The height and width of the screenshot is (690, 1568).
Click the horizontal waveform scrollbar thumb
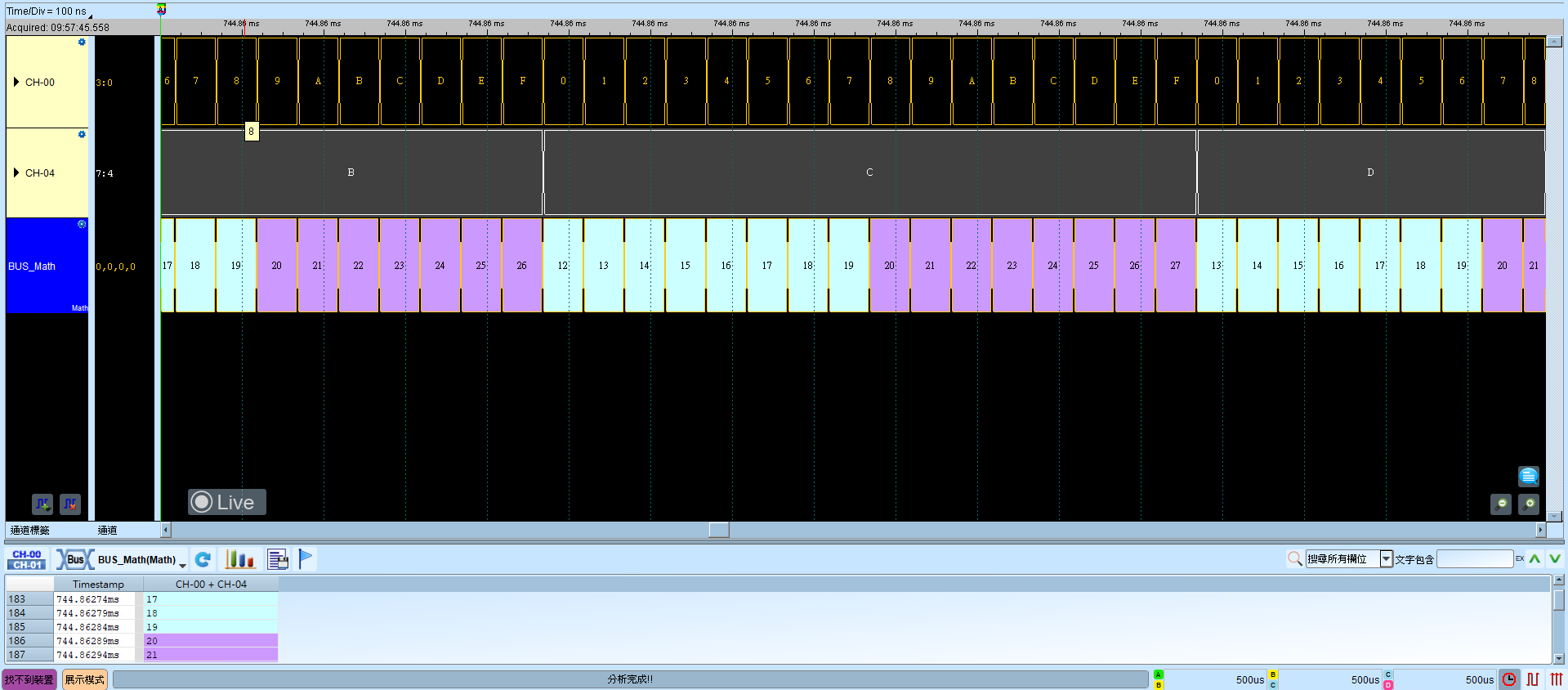click(719, 530)
